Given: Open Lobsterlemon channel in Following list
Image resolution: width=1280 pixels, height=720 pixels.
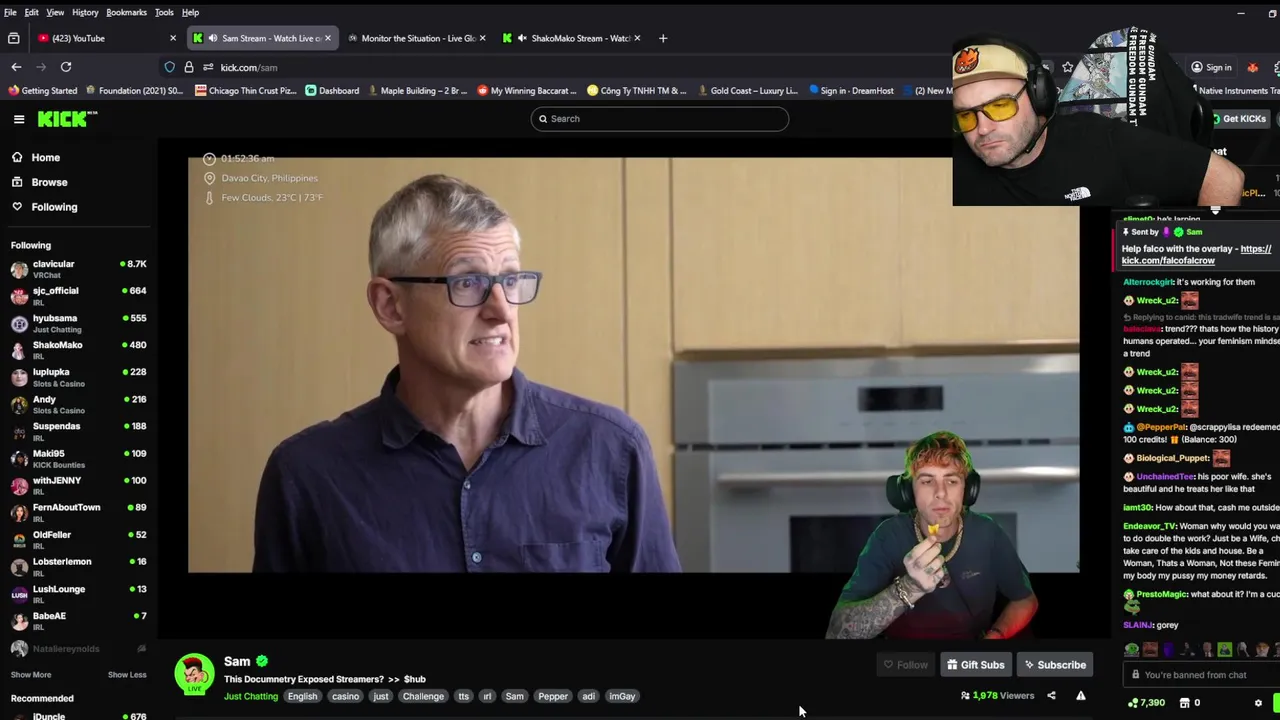Looking at the screenshot, I should 78,566.
